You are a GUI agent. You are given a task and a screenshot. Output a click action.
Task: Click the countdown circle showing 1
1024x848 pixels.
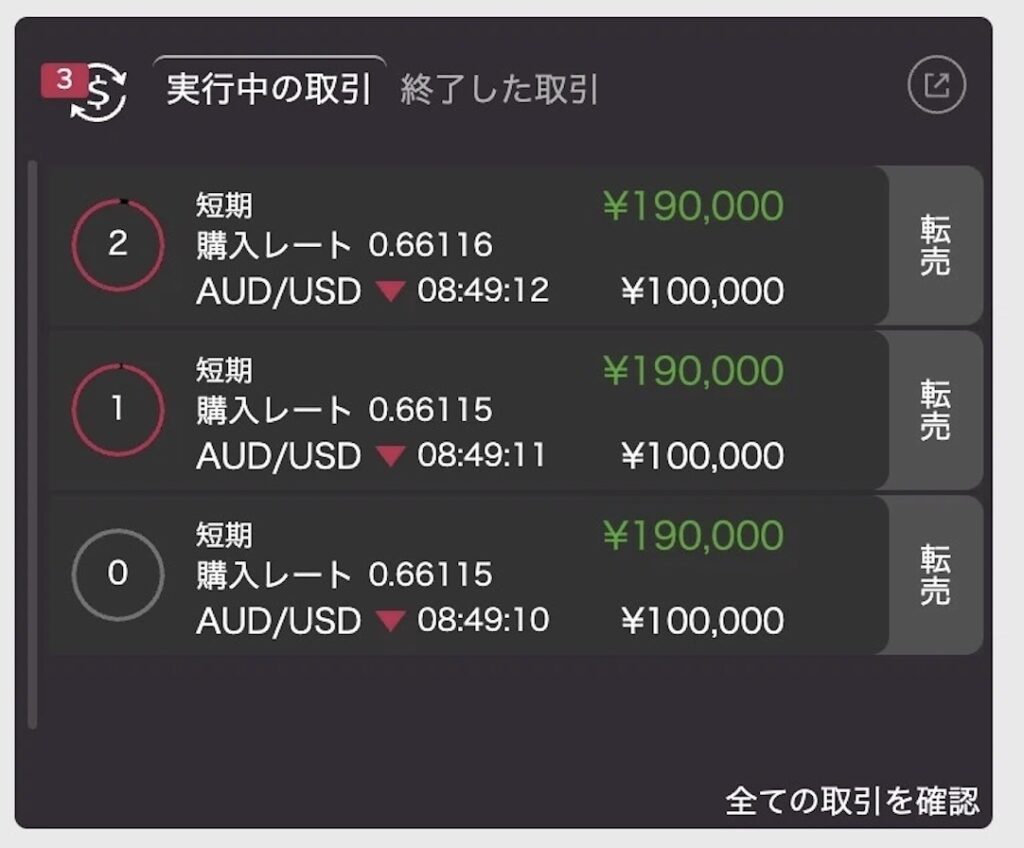[118, 410]
